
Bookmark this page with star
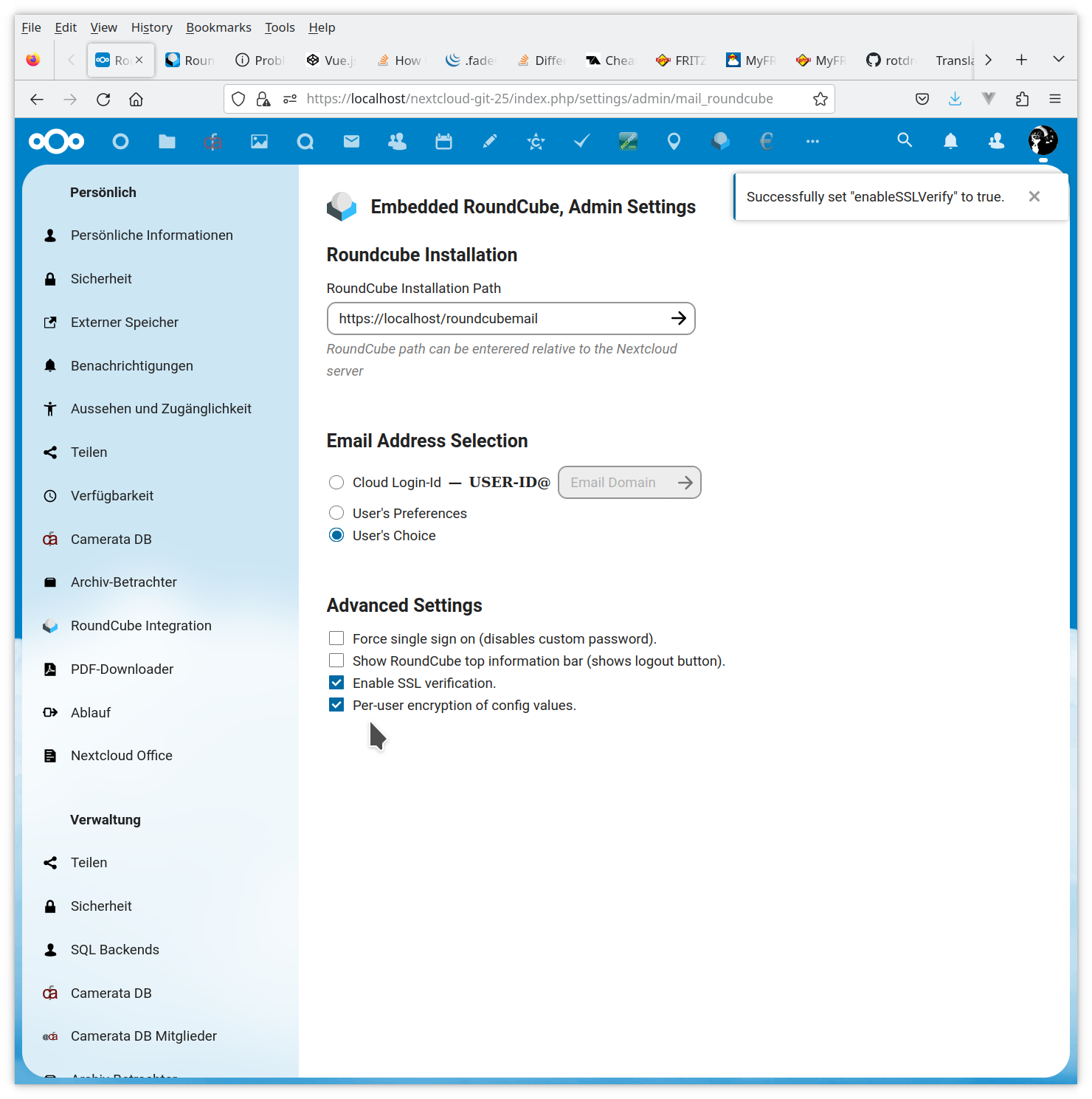820,99
